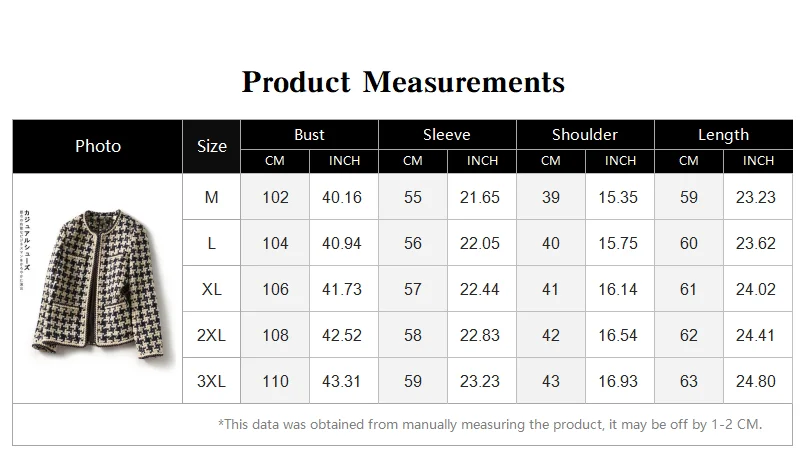Select the L size row label
This screenshot has width=806, height=476.
(212, 244)
